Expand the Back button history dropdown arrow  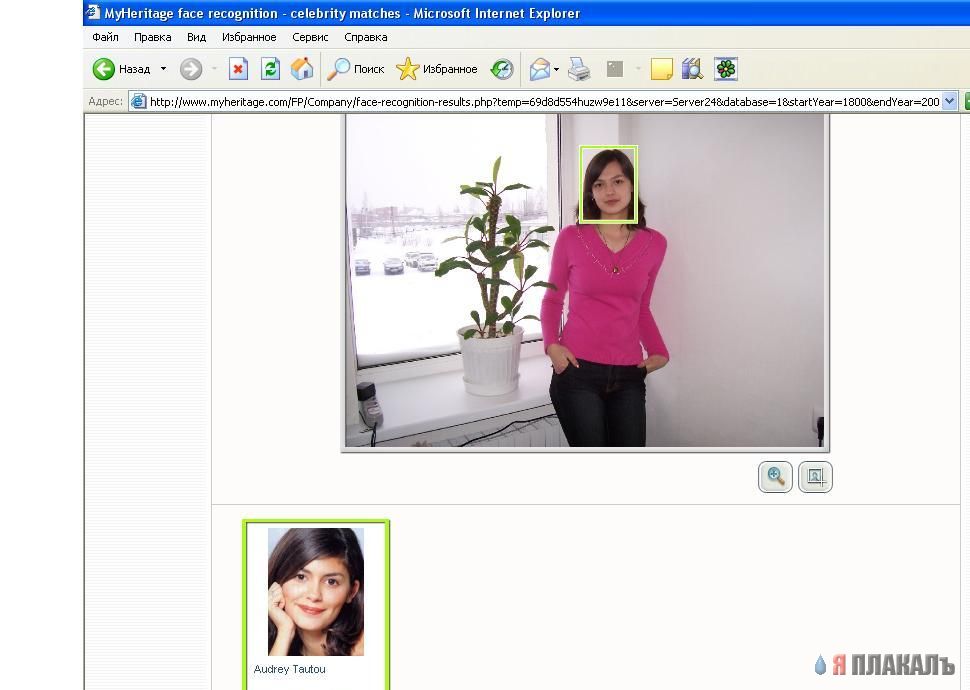[x=163, y=69]
